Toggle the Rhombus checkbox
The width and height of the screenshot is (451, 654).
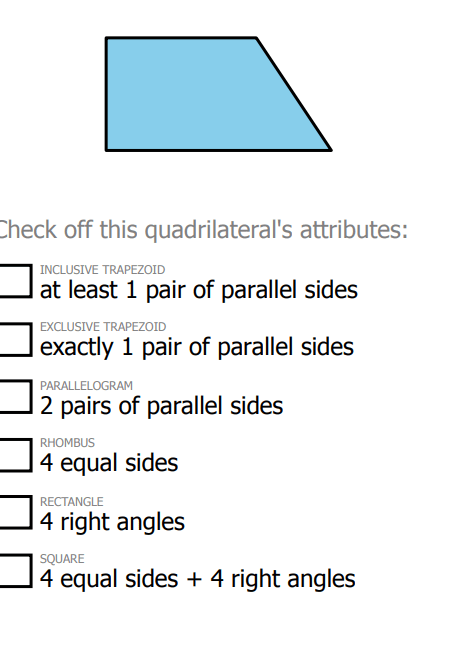click(15, 455)
